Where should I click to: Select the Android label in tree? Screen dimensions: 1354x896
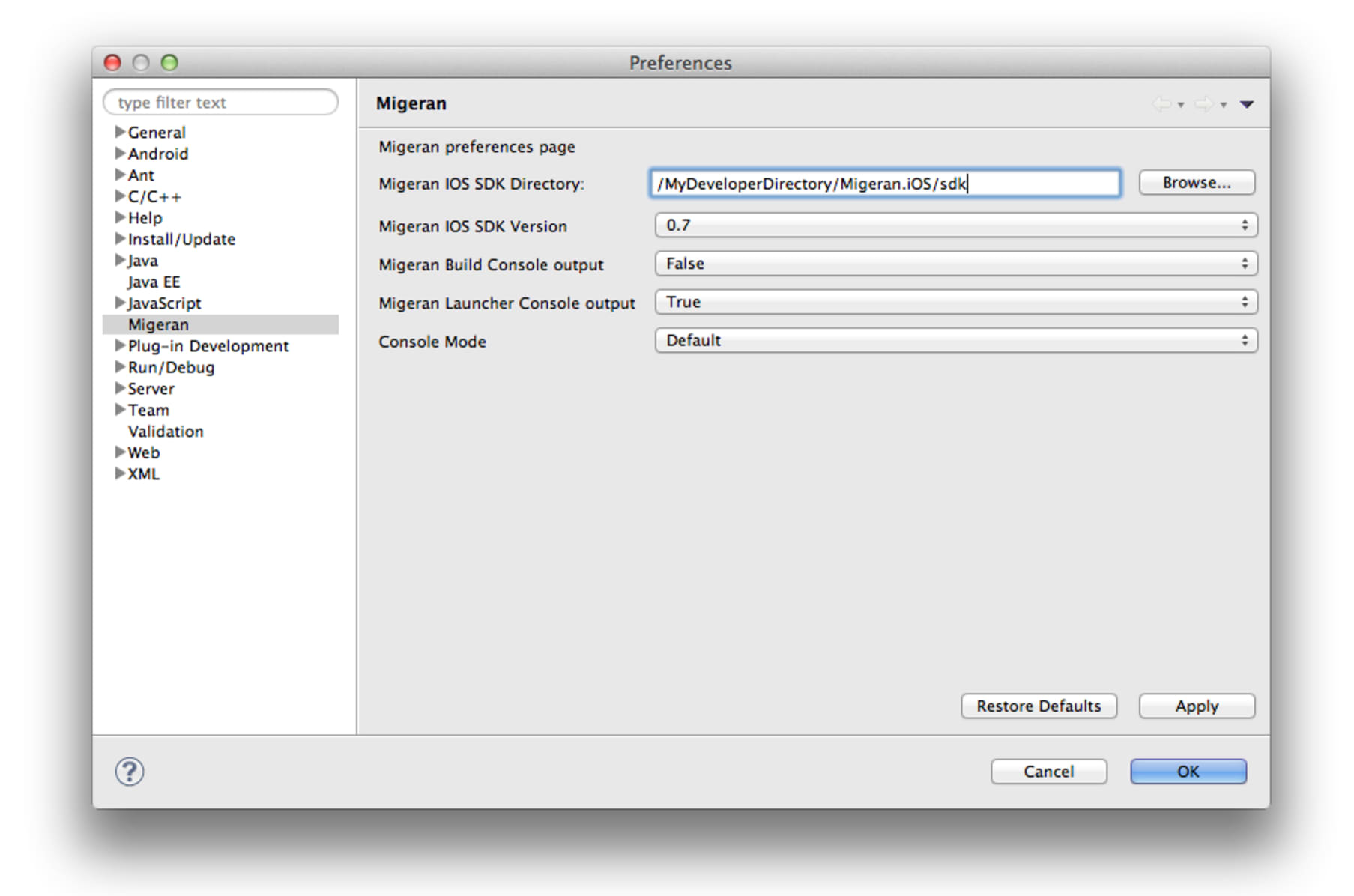[158, 153]
